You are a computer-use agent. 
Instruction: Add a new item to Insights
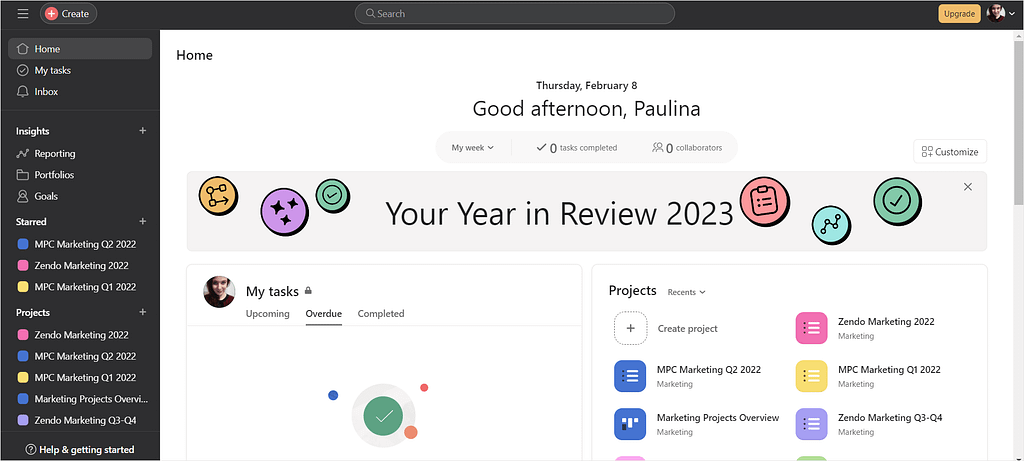click(142, 131)
